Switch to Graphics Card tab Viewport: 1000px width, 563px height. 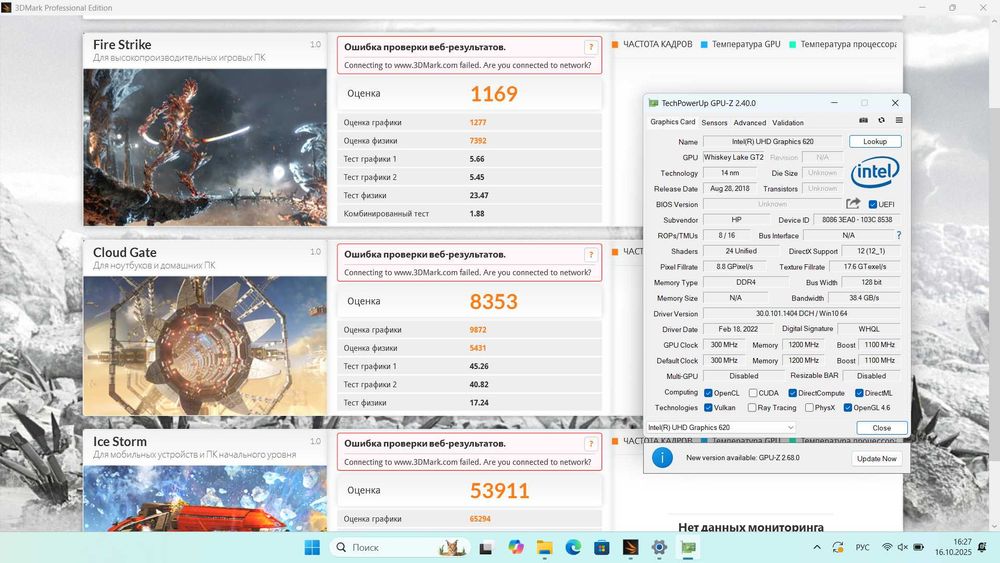tap(672, 122)
